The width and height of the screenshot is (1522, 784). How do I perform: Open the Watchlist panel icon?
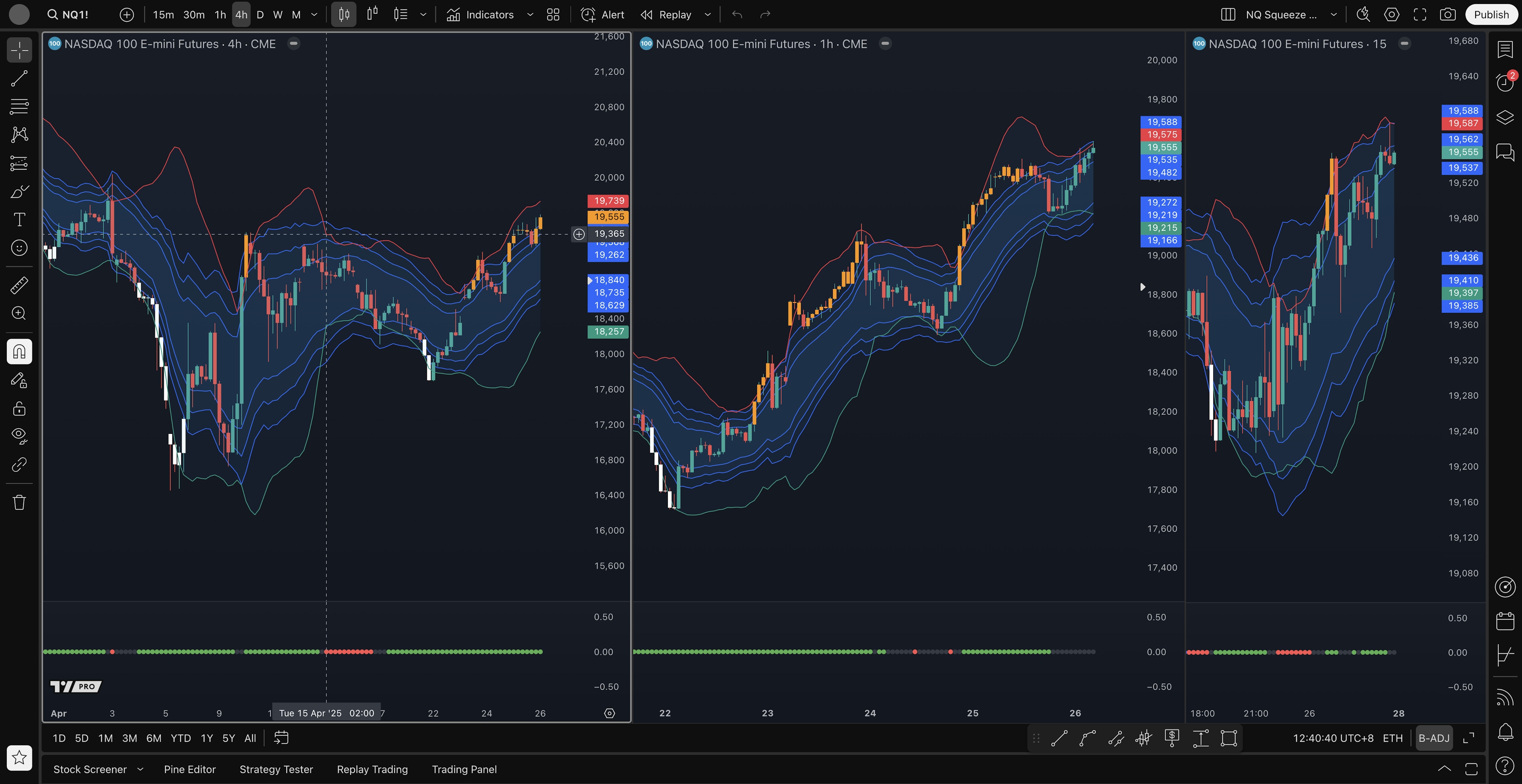coord(1505,50)
